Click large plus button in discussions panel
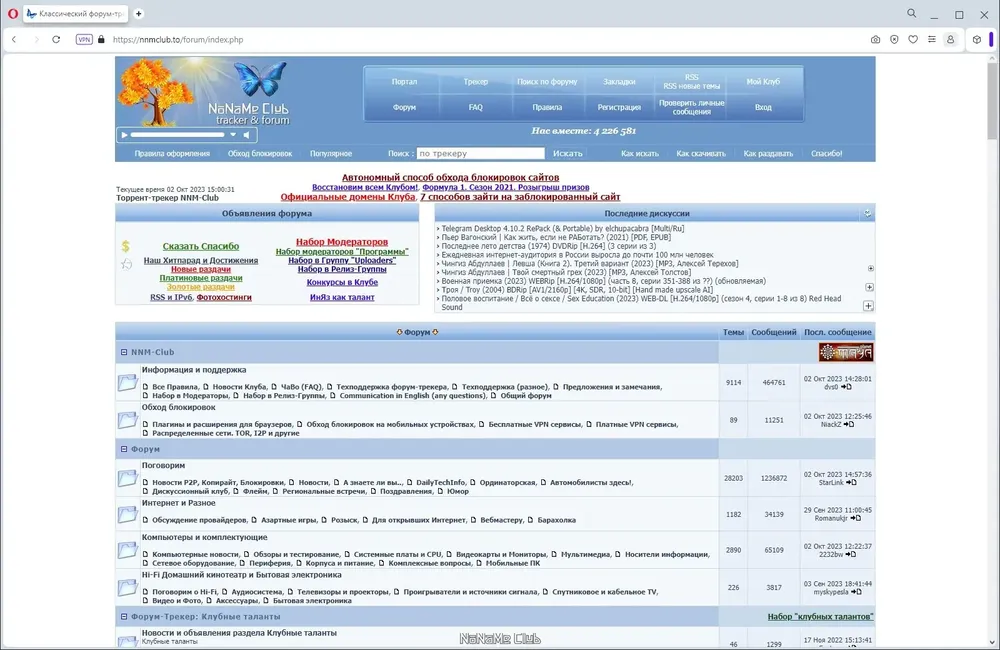 pos(868,306)
